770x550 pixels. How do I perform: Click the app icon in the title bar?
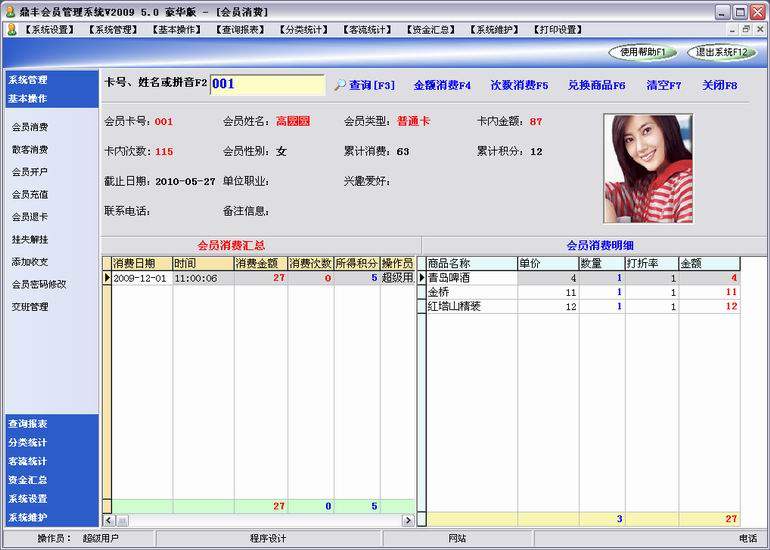tap(10, 12)
